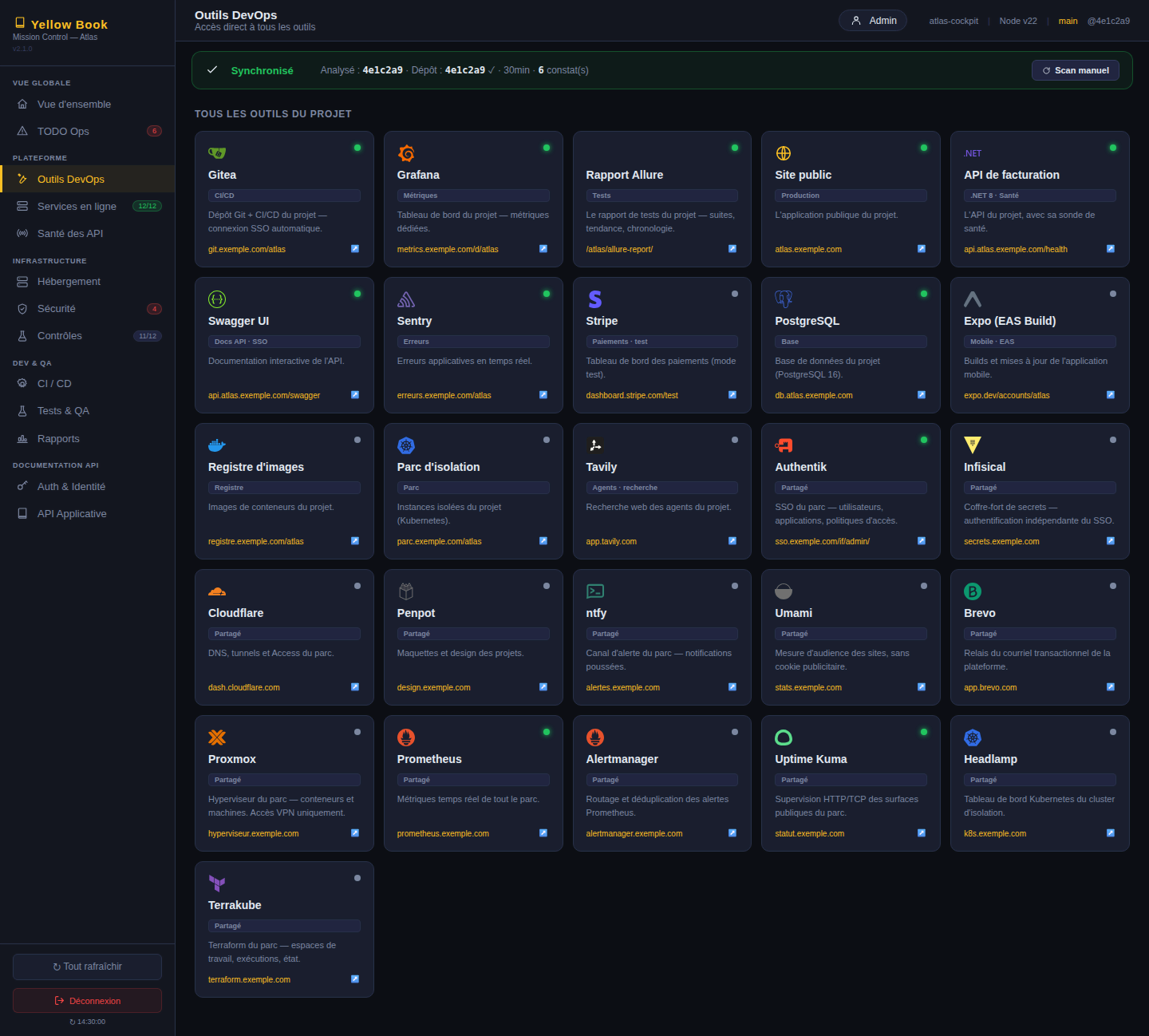The height and width of the screenshot is (1036, 1149).
Task: Click the Uptime Kuma green icon
Action: (784, 737)
